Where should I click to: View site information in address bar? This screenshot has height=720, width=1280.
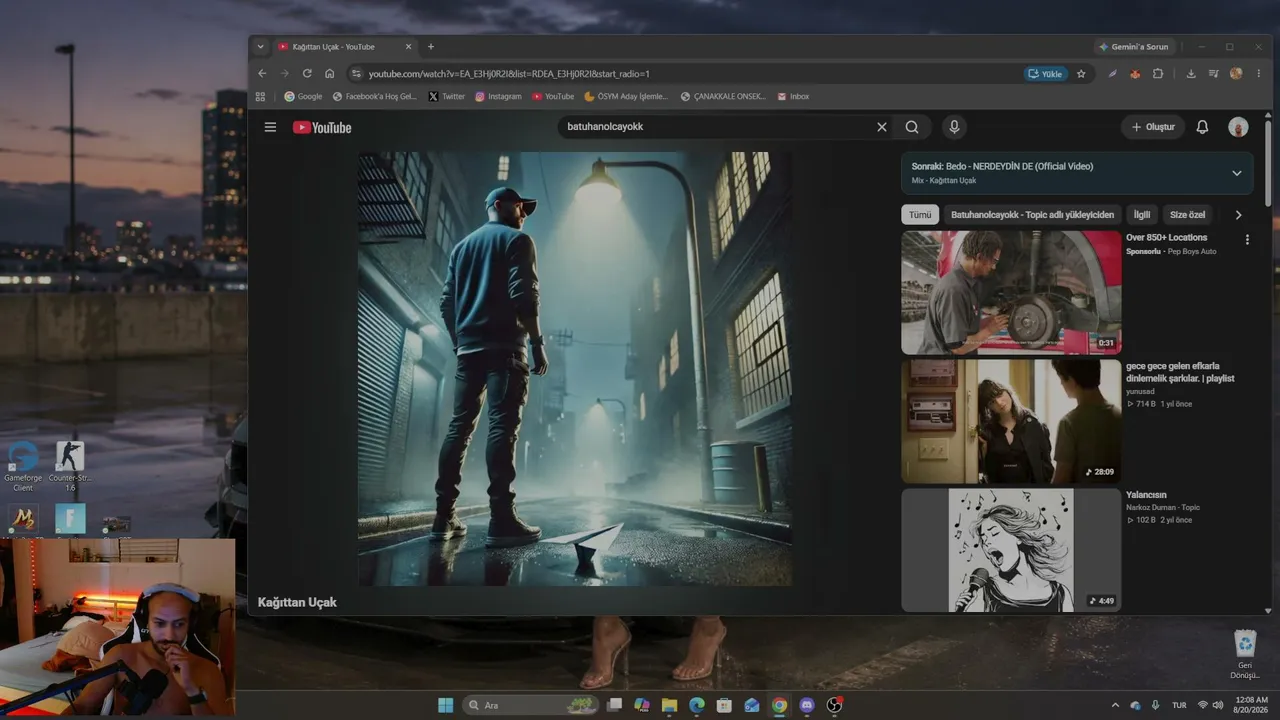click(355, 73)
